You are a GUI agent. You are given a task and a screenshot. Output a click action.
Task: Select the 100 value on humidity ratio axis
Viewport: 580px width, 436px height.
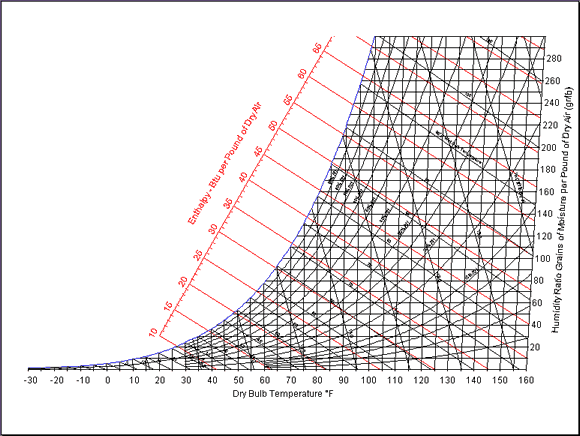[543, 258]
